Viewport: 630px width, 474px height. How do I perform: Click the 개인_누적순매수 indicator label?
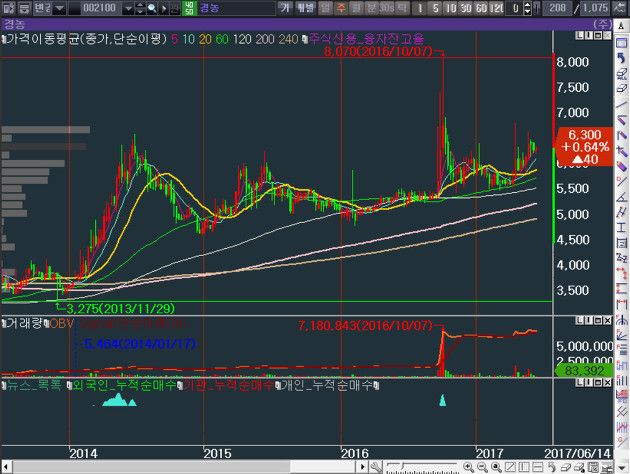[x=327, y=386]
